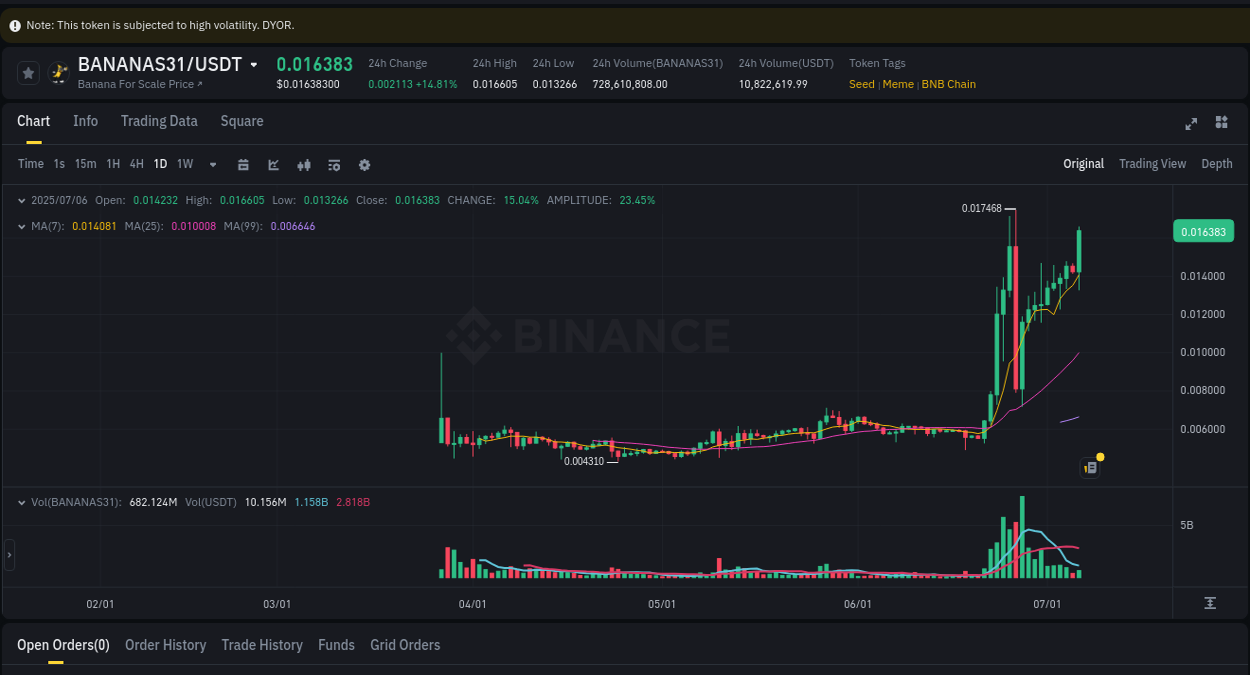Select the 1W timeframe interval
Screen dimensions: 1250x675
pos(184,164)
